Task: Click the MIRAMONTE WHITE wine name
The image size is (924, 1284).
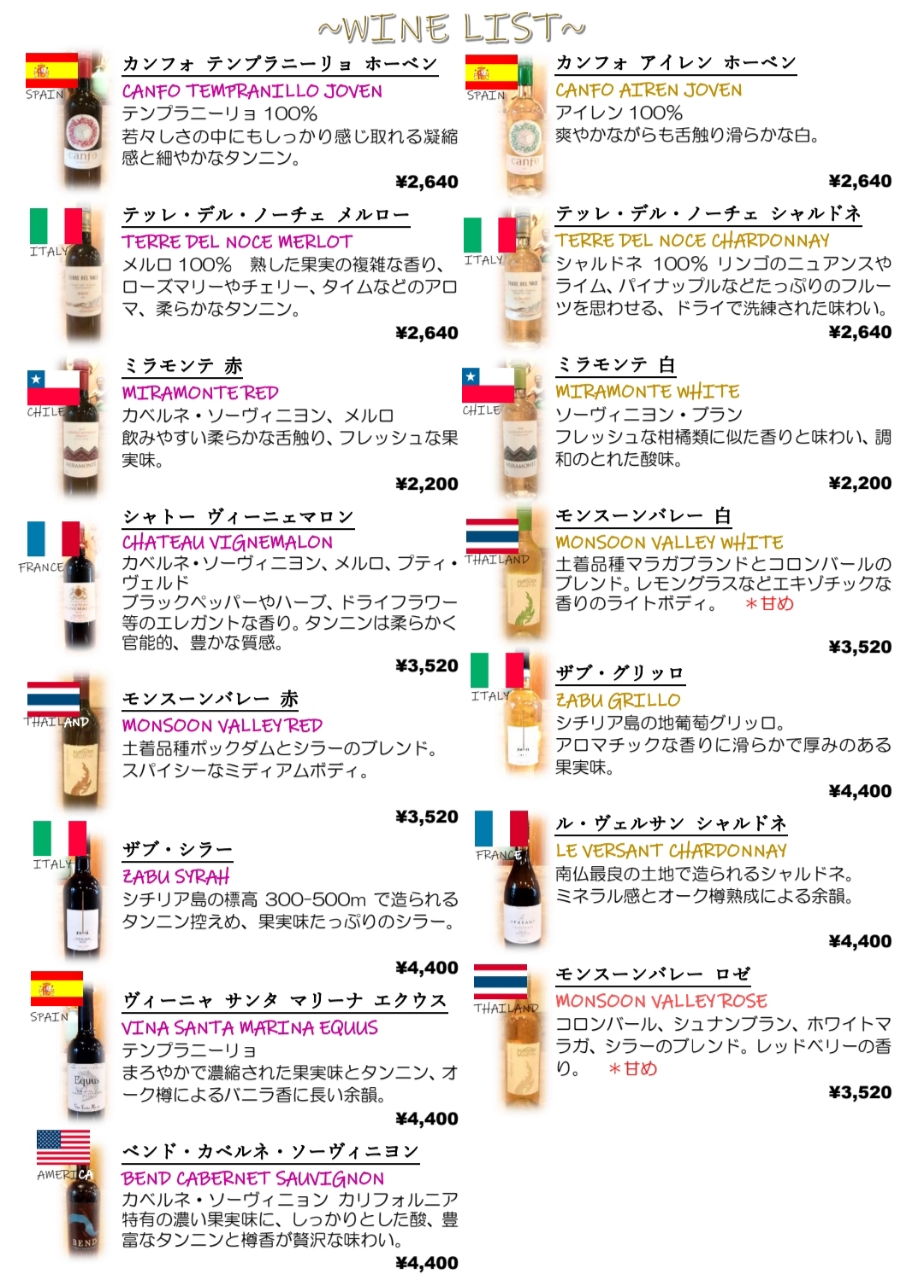Action: pos(647,391)
